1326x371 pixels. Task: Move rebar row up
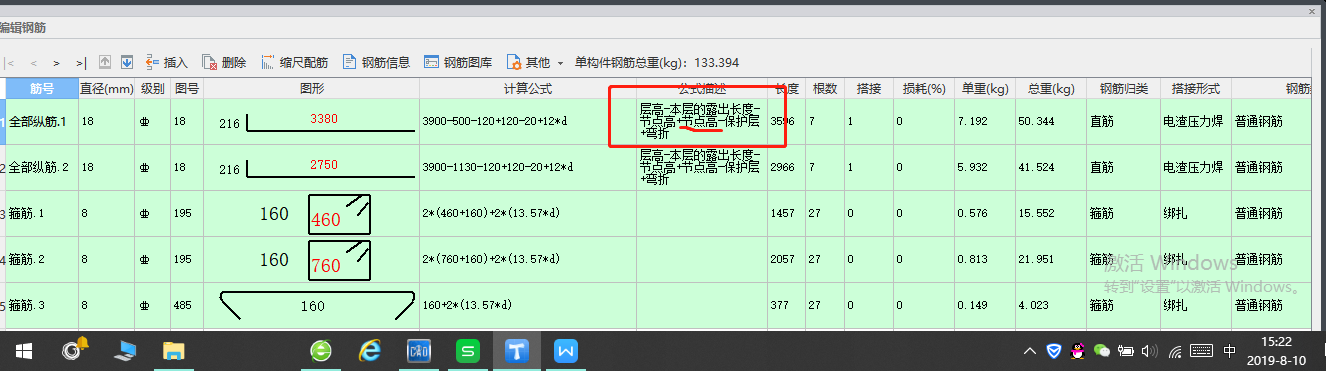106,62
